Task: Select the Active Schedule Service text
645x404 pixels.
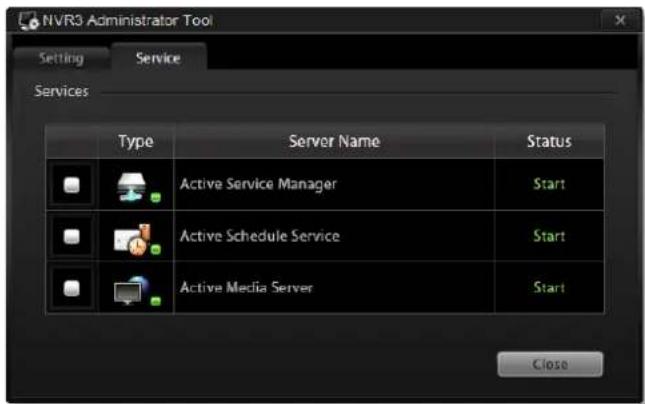Action: click(x=260, y=236)
